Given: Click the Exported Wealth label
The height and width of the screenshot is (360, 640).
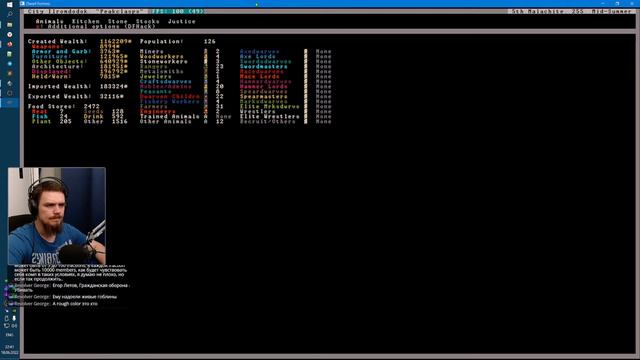Looking at the screenshot, I should click(x=60, y=96).
